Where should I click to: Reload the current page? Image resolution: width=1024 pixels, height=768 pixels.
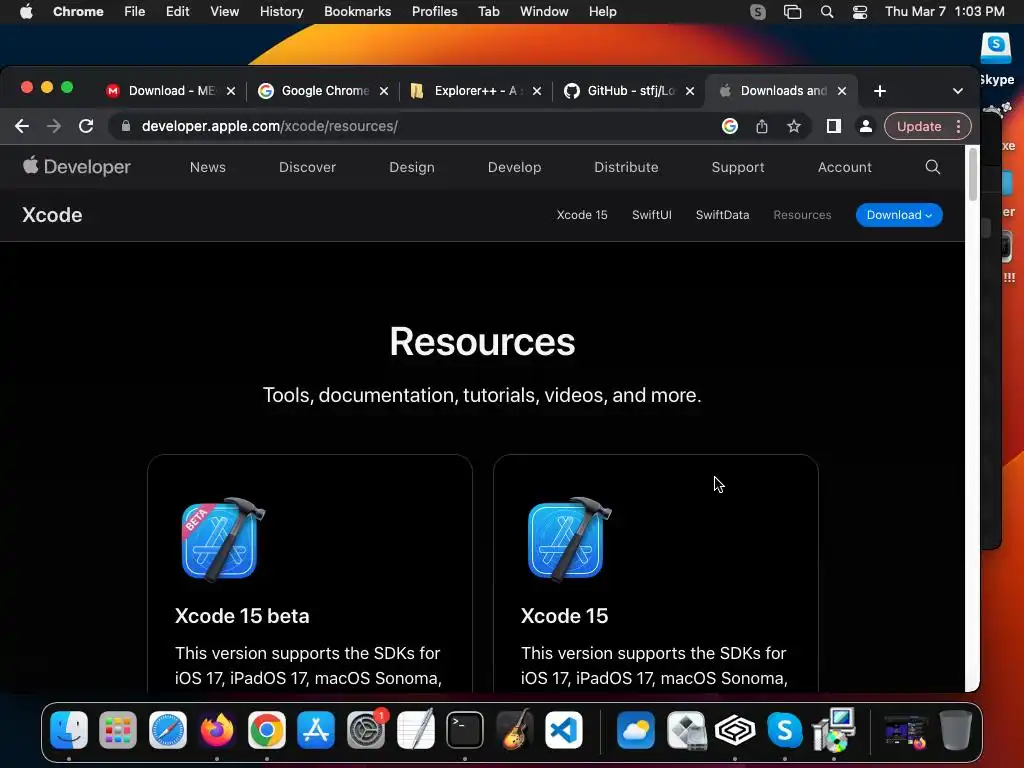pyautogui.click(x=86, y=126)
